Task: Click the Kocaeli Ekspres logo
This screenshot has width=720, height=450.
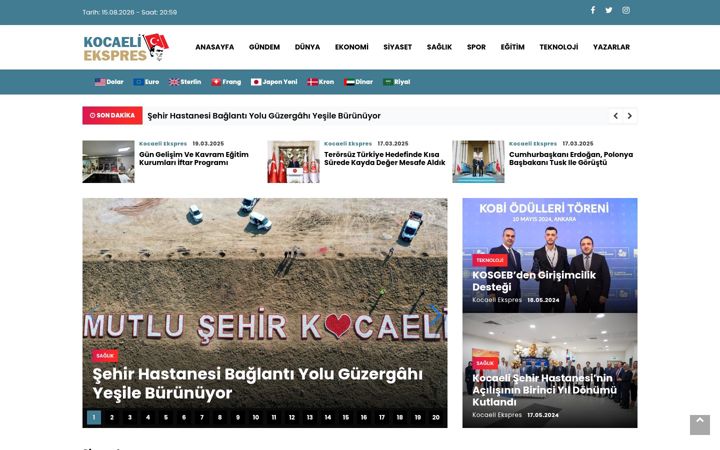Action: [126, 47]
